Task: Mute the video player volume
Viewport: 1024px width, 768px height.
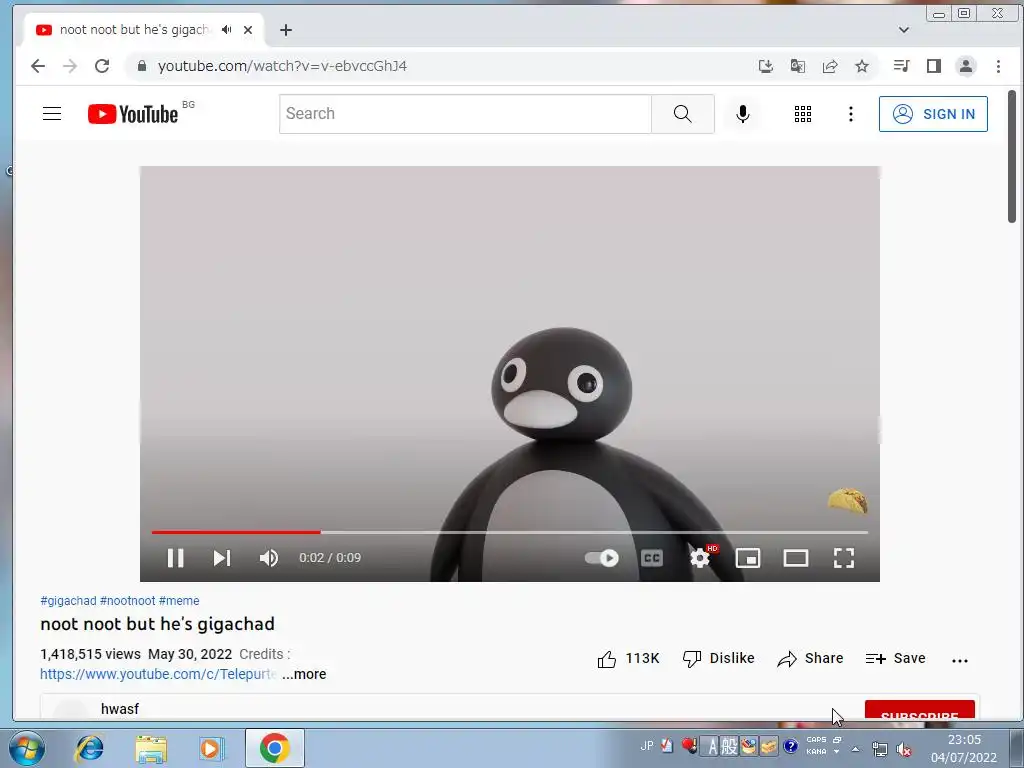Action: (x=268, y=558)
